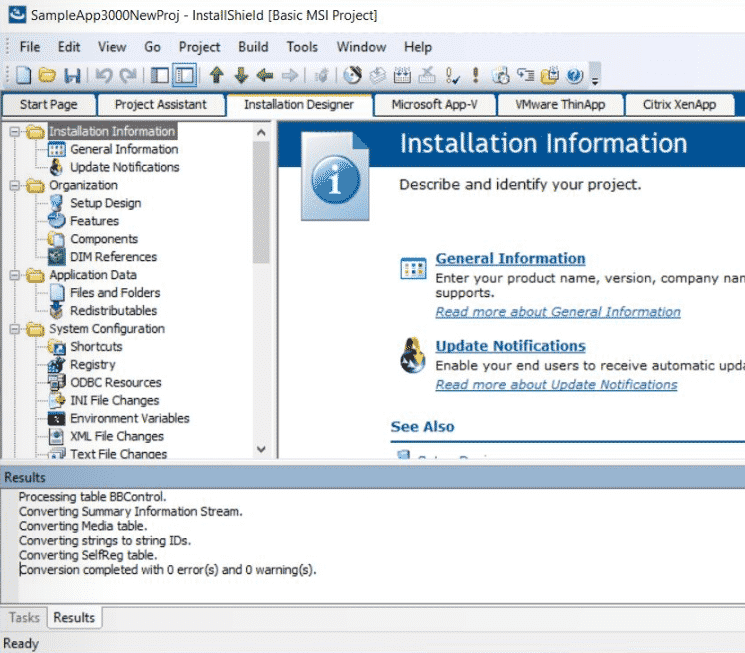Click the ODBC Resources tree icon

(57, 383)
